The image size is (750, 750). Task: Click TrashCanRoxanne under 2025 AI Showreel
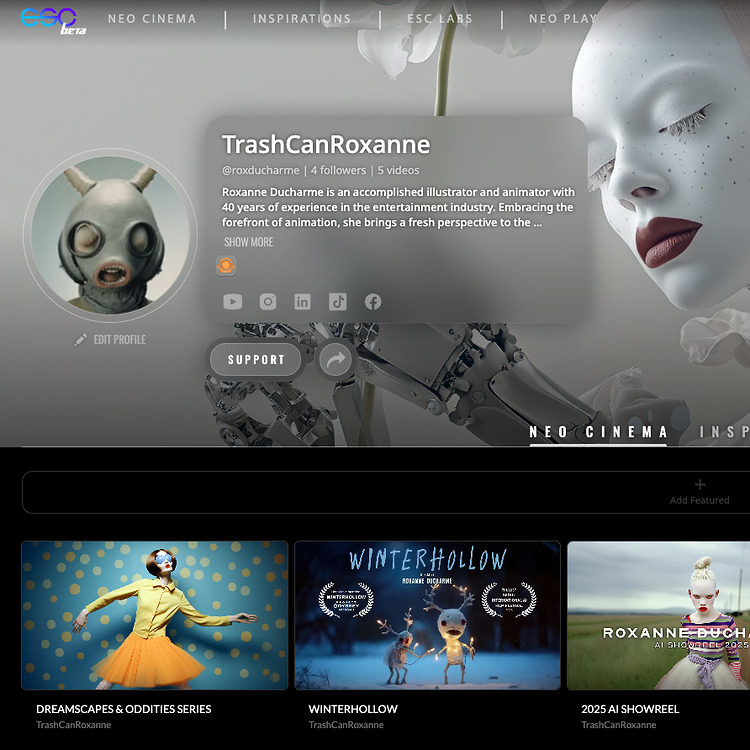pyautogui.click(x=618, y=725)
